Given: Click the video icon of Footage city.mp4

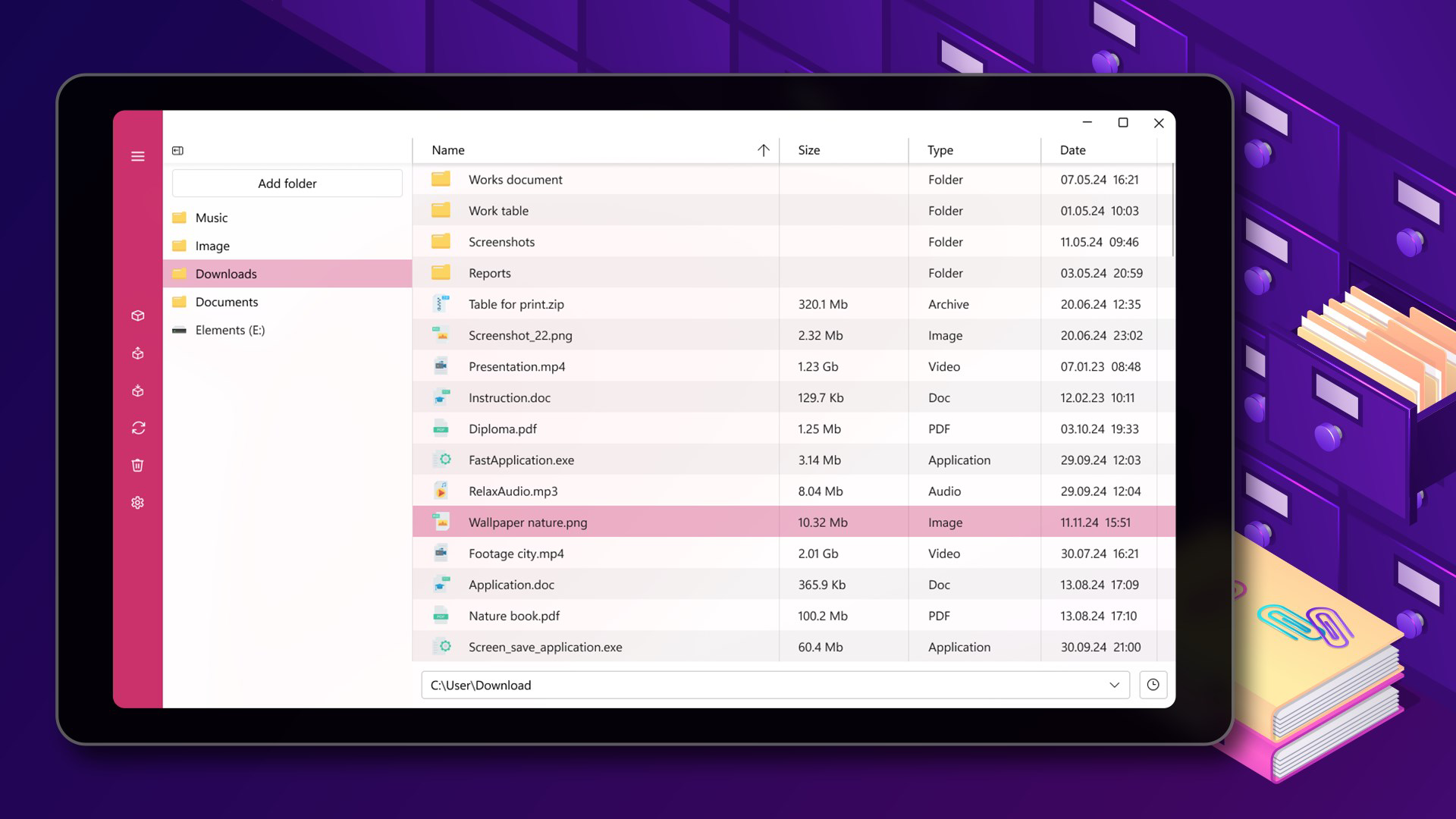Looking at the screenshot, I should click(x=441, y=553).
